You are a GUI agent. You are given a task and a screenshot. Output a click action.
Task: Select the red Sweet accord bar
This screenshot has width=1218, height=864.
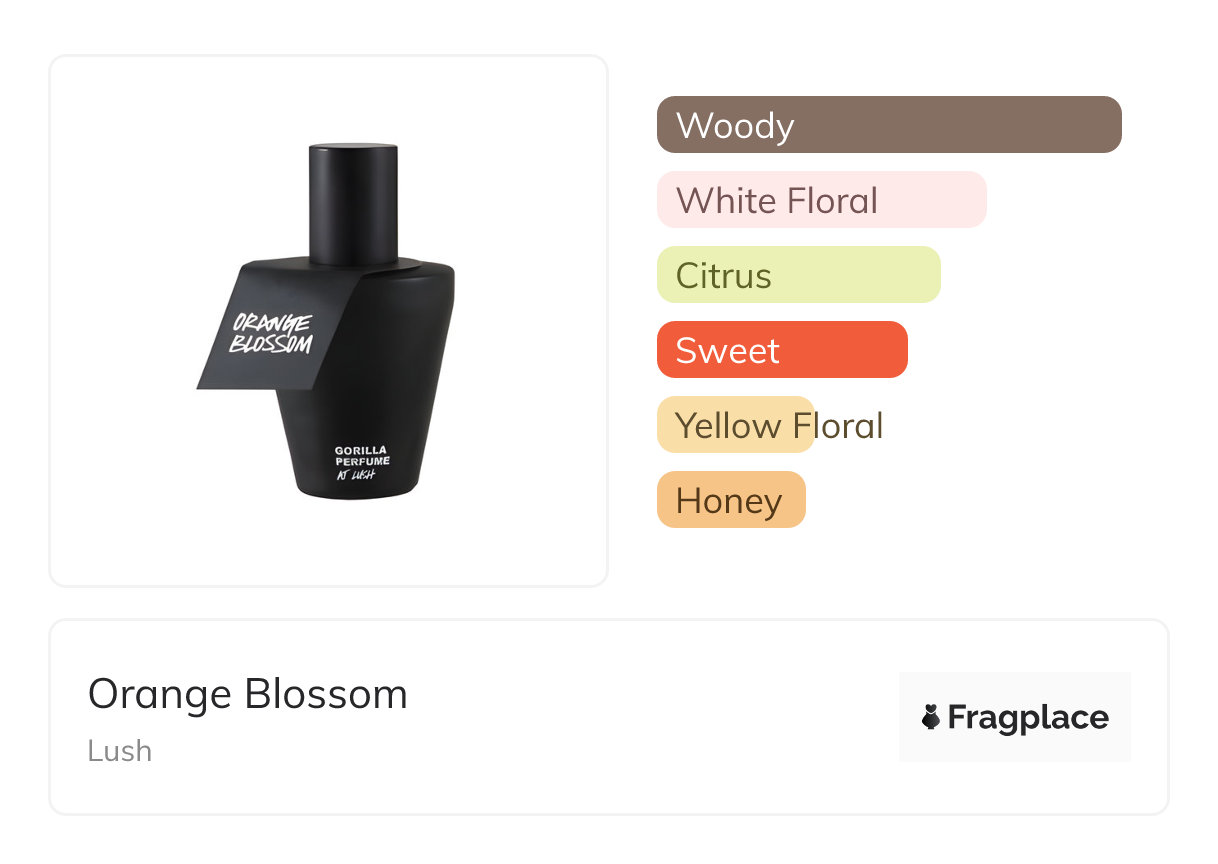pyautogui.click(x=781, y=350)
